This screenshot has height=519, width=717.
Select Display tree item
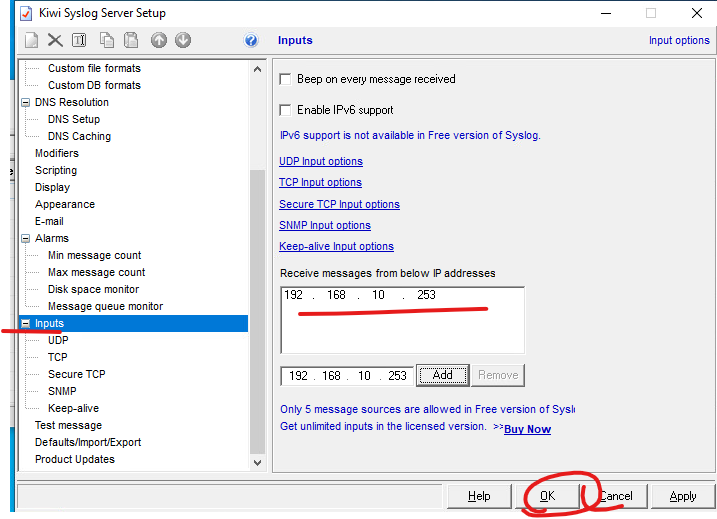click(52, 187)
